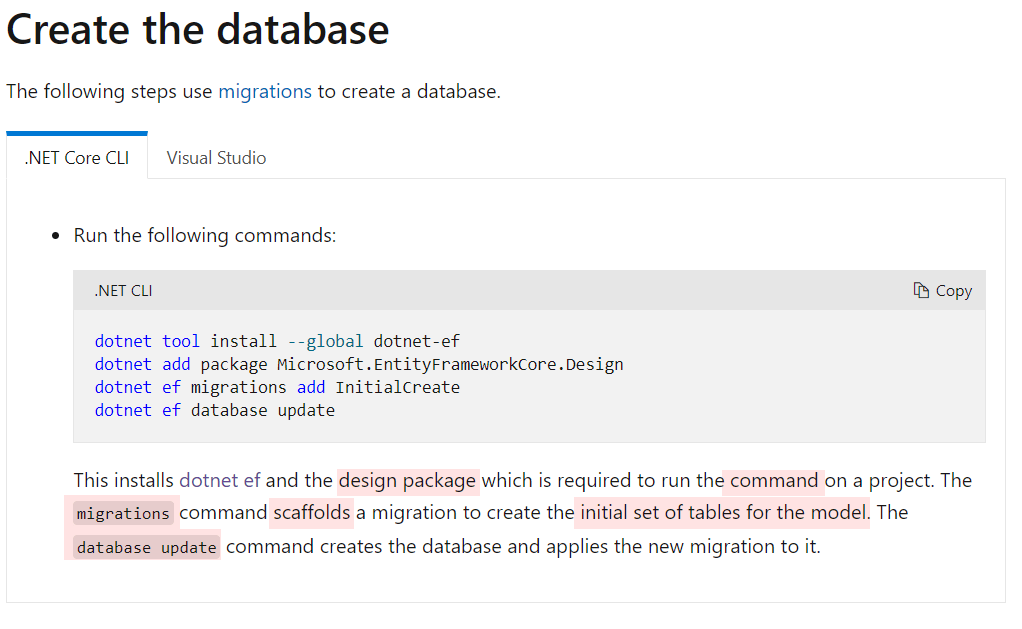Click the highlighted word scaffolds
The width and height of the screenshot is (1022, 629).
click(x=311, y=512)
